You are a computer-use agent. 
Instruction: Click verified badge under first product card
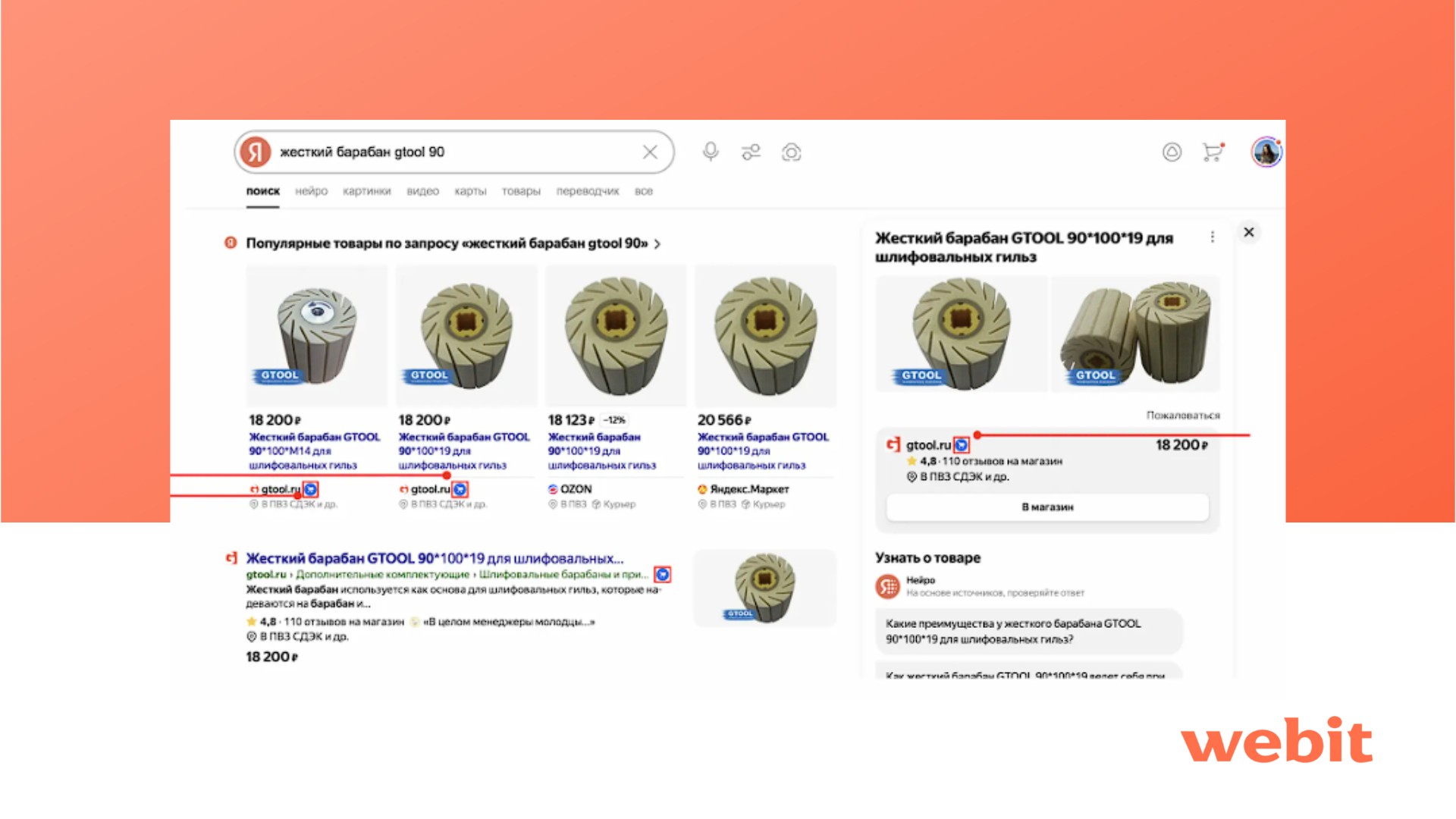coord(310,489)
